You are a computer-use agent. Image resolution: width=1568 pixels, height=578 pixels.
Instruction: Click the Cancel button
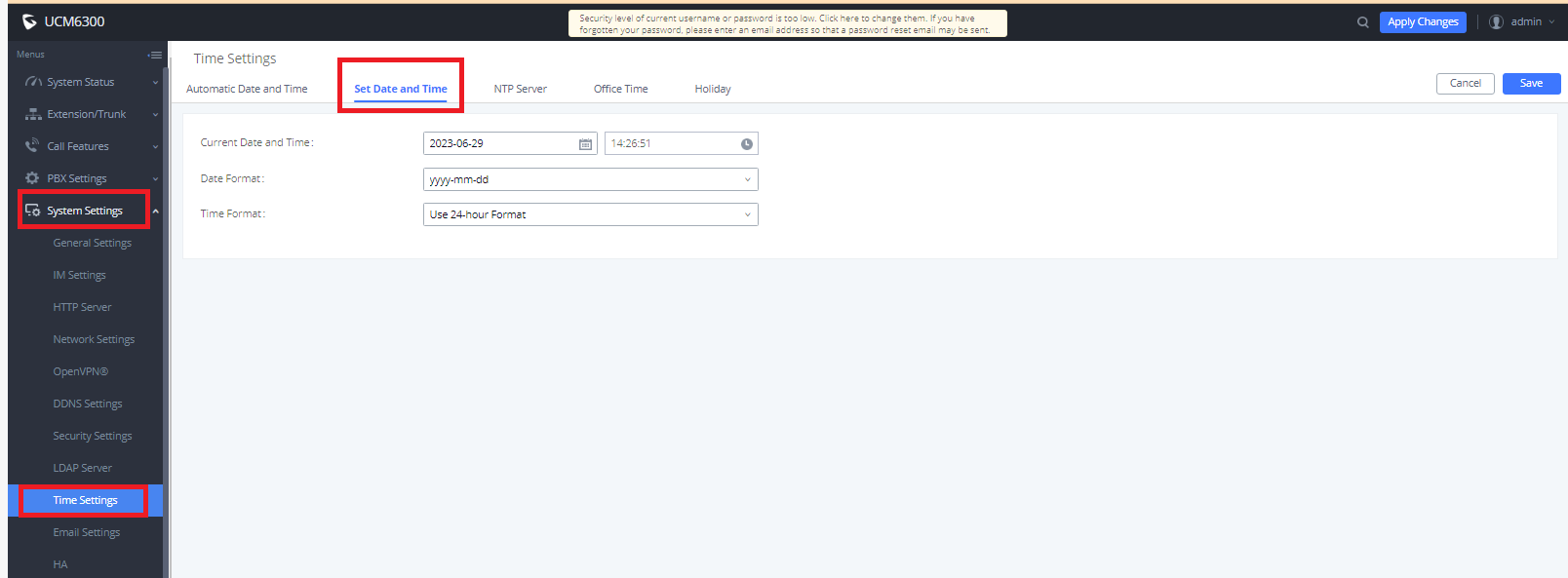(x=1466, y=84)
